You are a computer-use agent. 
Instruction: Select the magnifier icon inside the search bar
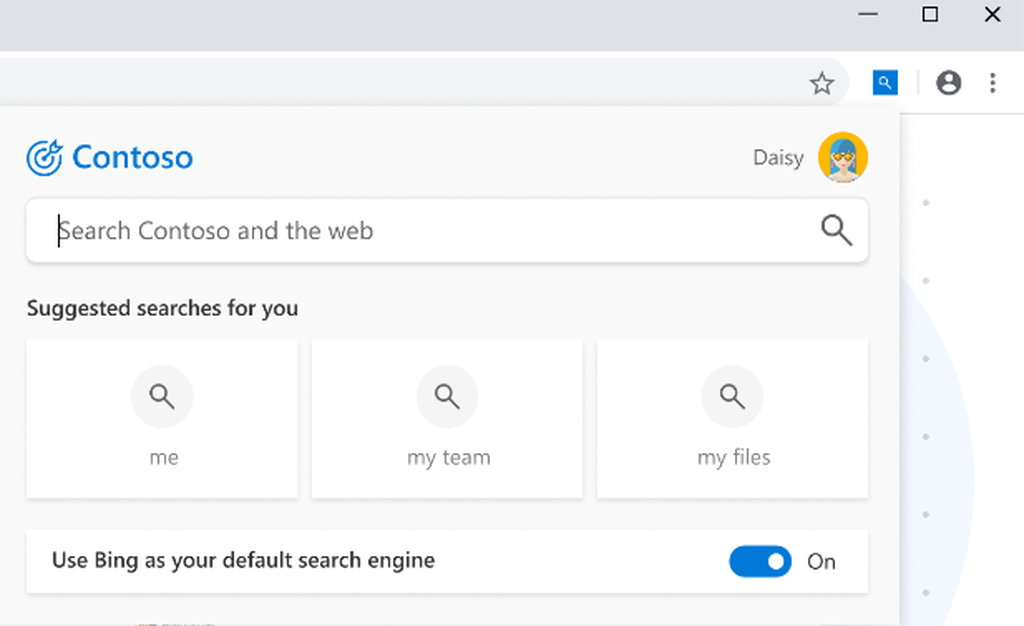(x=836, y=230)
